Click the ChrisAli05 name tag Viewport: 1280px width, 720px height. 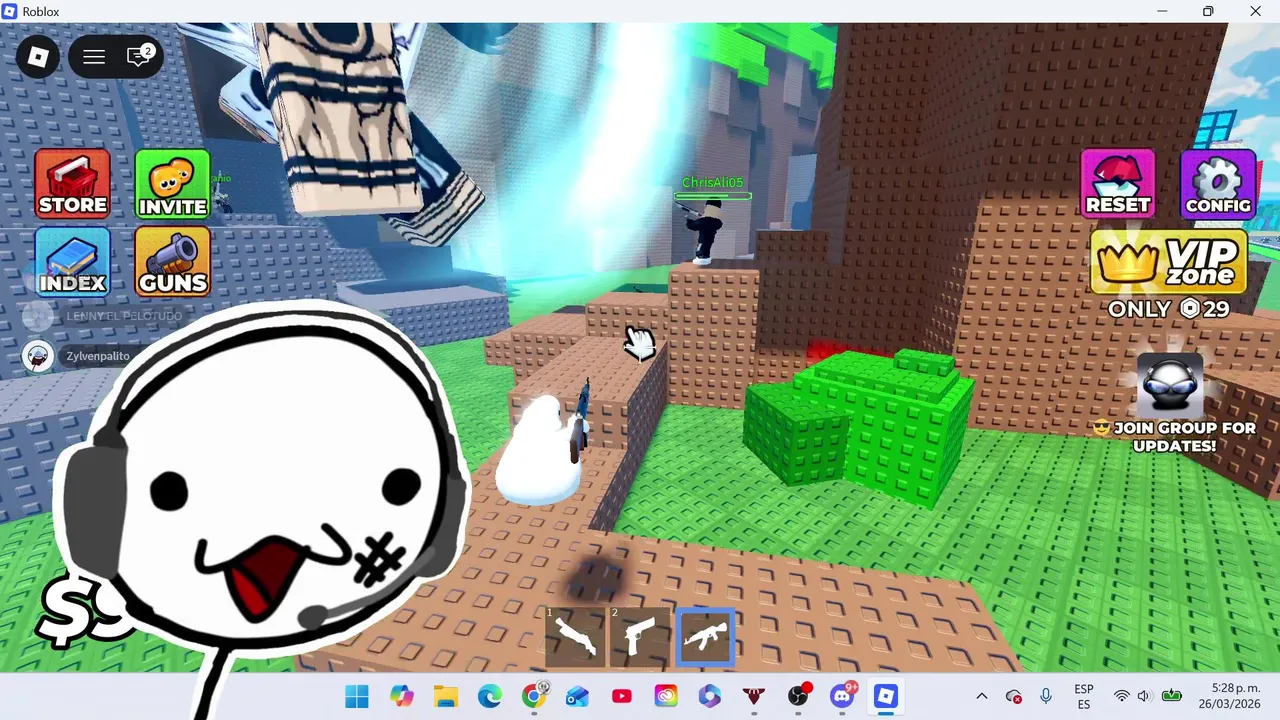point(713,183)
